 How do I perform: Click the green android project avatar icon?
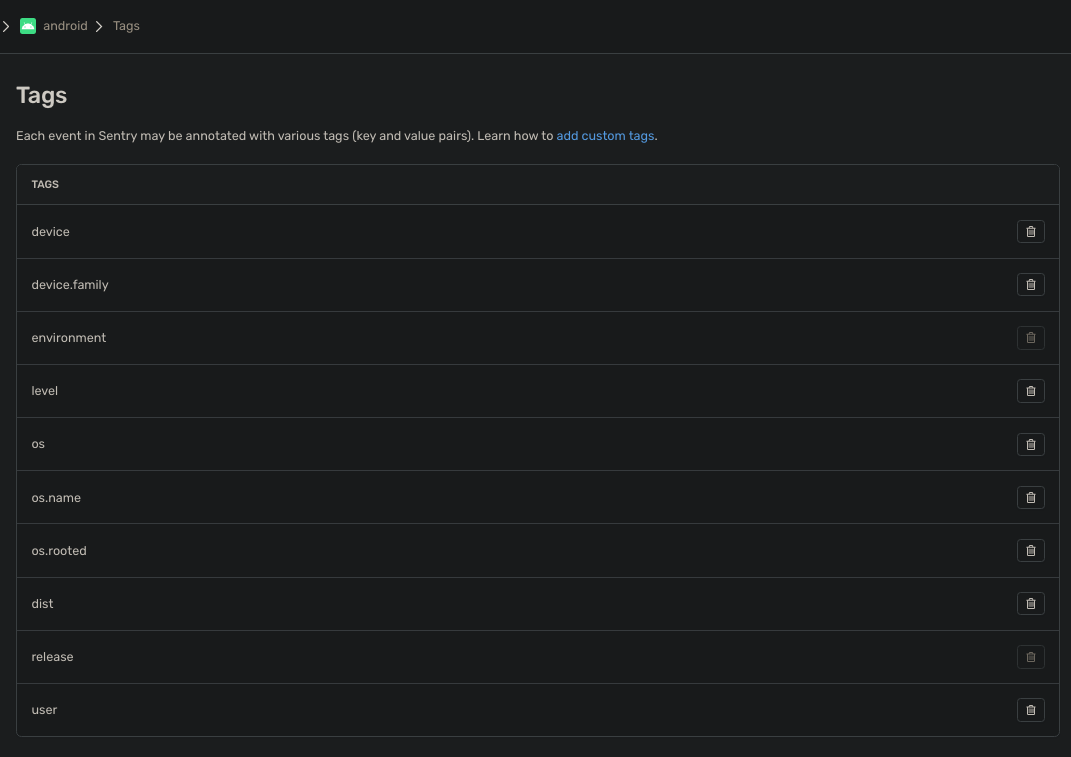click(30, 25)
